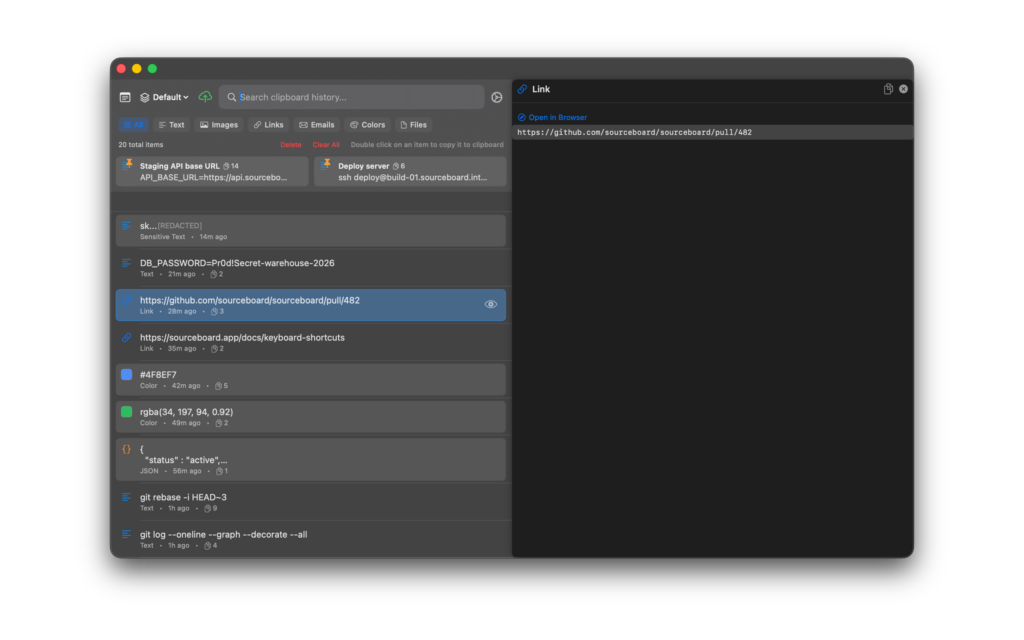
Task: Click the 20 total items label
Action: (x=141, y=145)
